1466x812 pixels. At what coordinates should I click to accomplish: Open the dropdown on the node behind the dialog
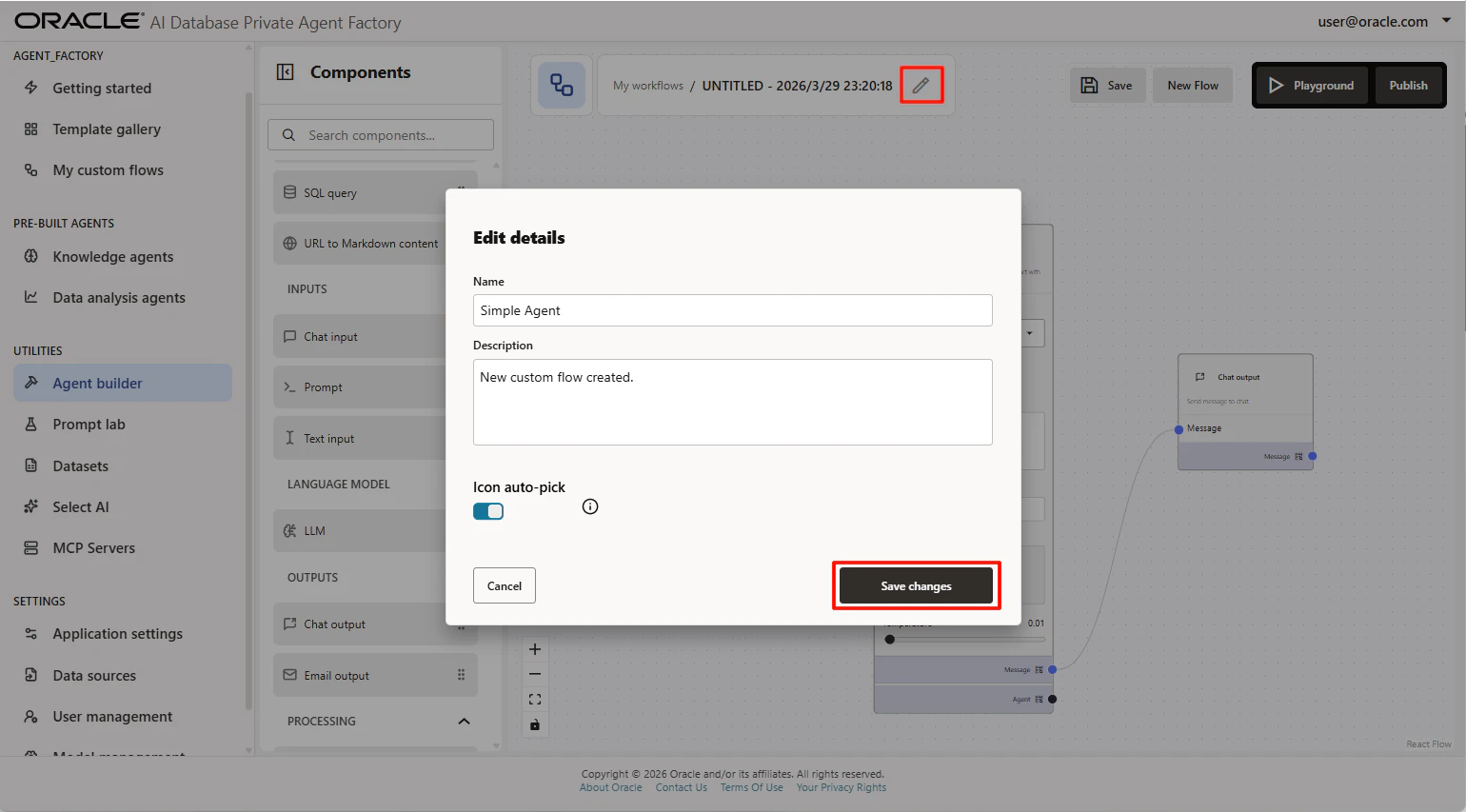click(x=1032, y=333)
